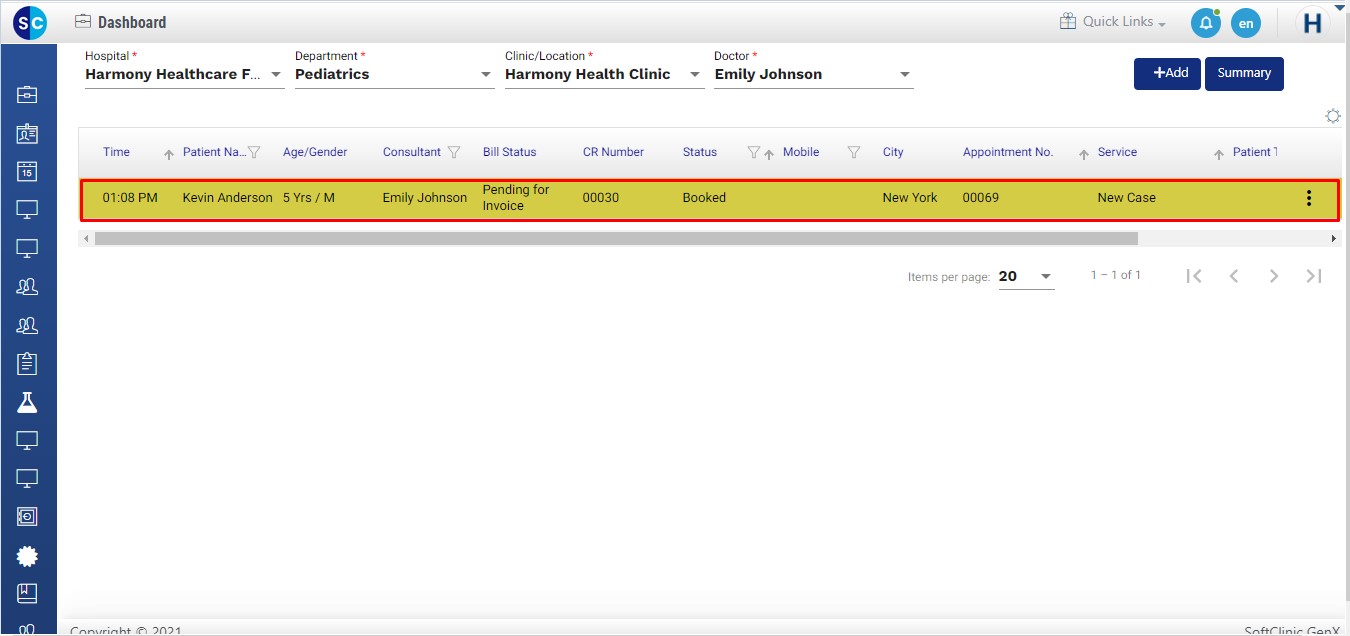The height and width of the screenshot is (636, 1350).
Task: Filter the Consultant column
Action: [454, 153]
